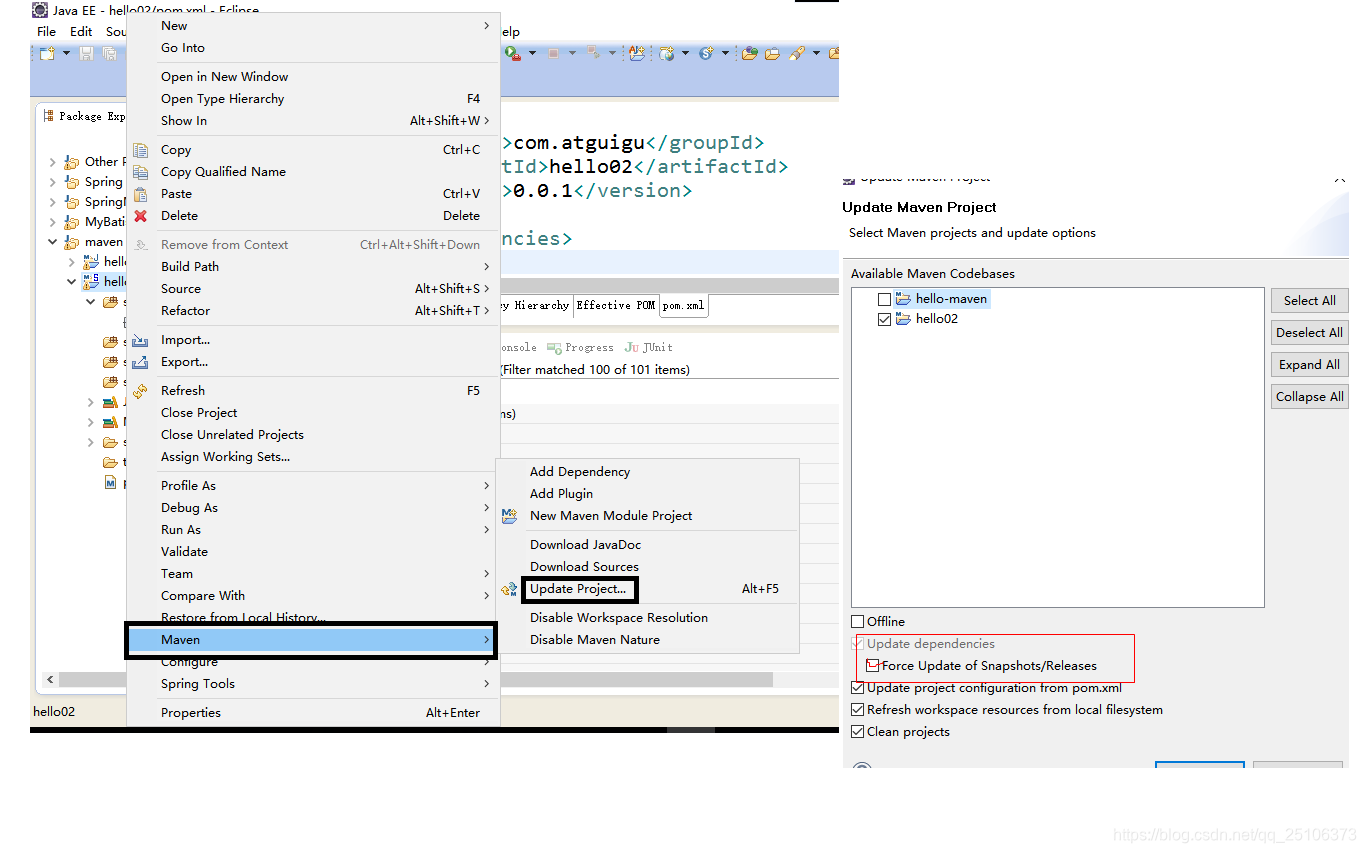Image resolution: width=1366 pixels, height=853 pixels.
Task: Open the Edit menu in menu bar
Action: tap(81, 32)
